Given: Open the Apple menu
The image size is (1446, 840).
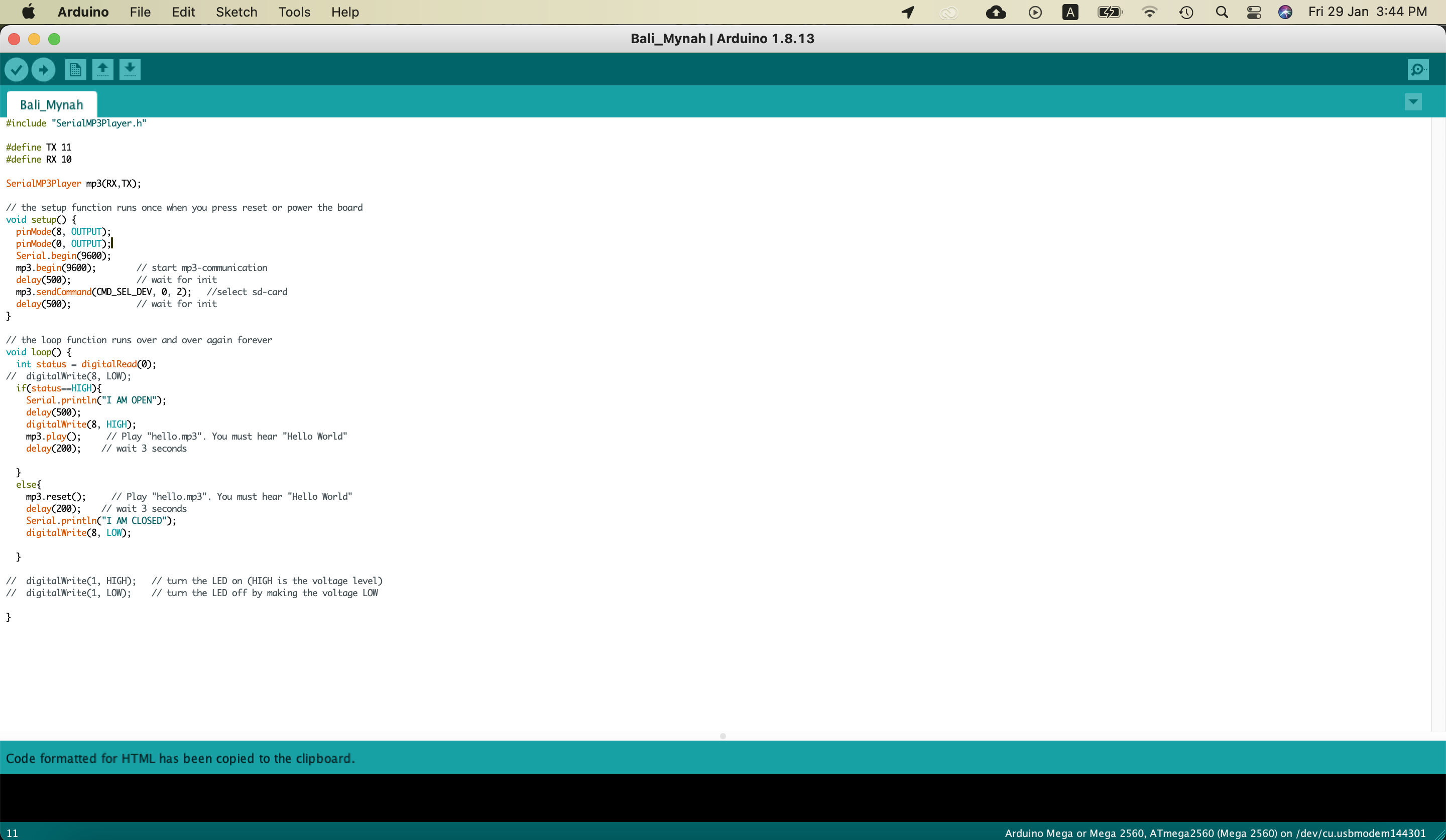Looking at the screenshot, I should (x=28, y=12).
